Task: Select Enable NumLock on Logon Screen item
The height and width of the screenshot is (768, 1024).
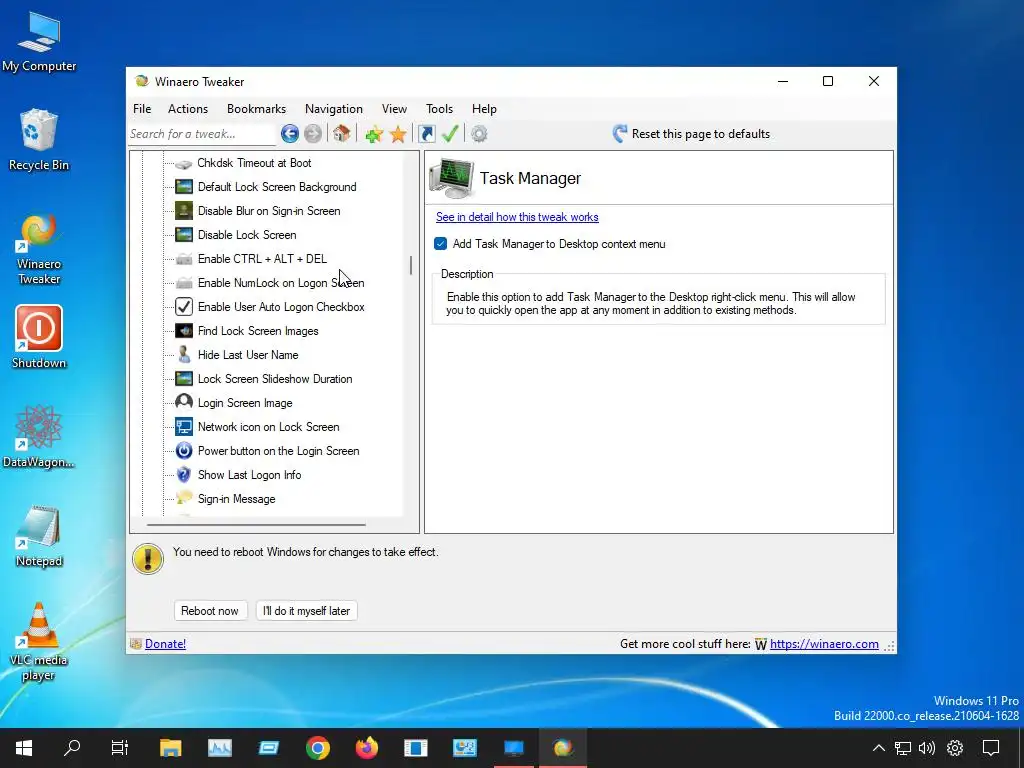Action: click(x=281, y=283)
